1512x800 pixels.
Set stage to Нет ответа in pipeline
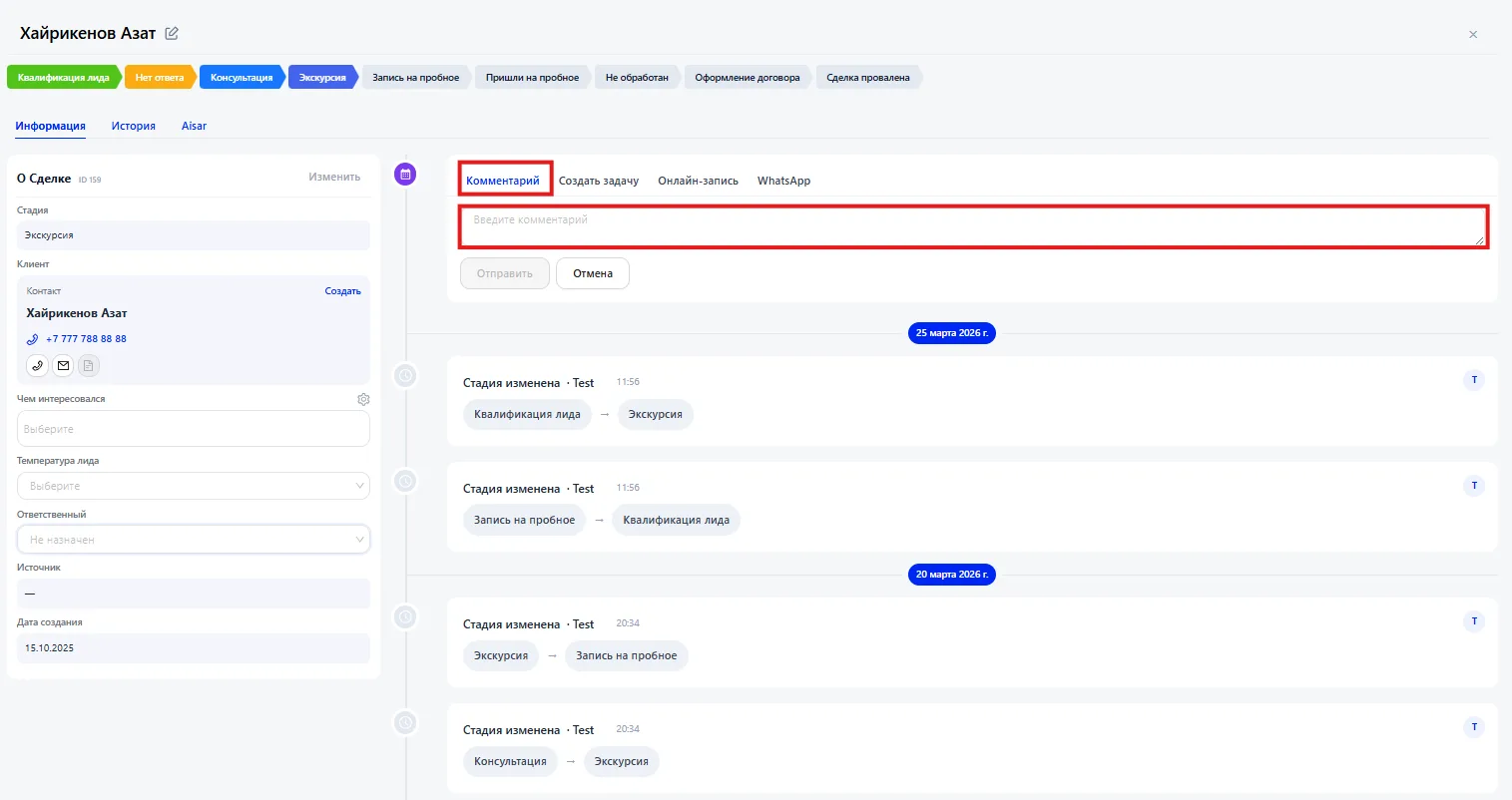[x=160, y=78]
